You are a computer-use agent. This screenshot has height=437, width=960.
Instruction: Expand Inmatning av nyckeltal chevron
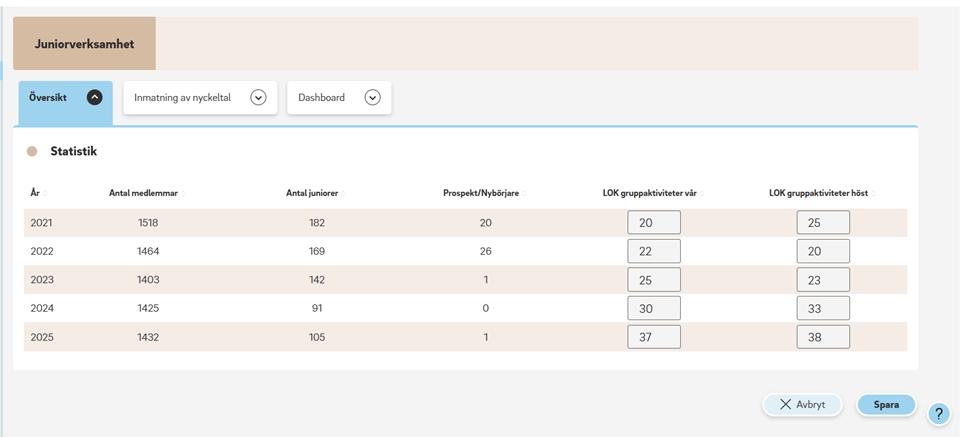(x=258, y=98)
